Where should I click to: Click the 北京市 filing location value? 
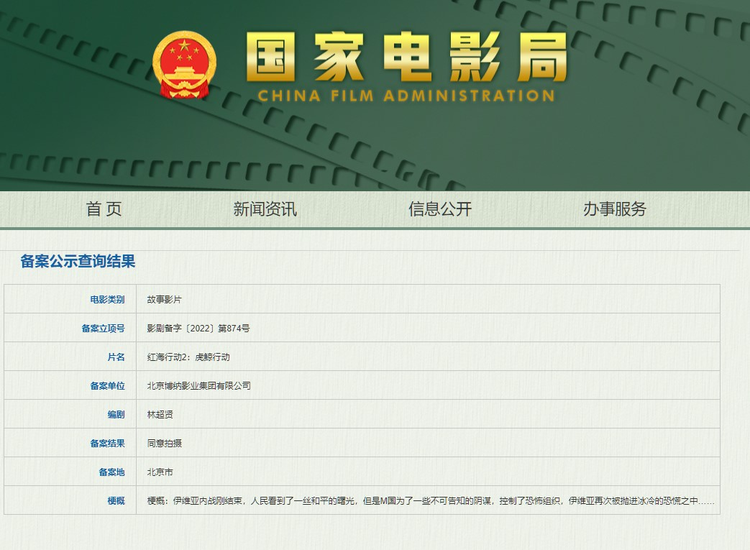click(160, 472)
